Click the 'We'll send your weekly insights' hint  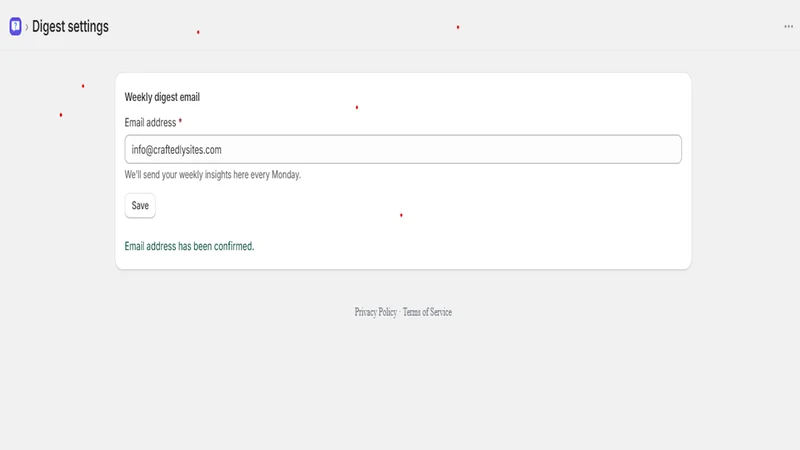[213, 174]
